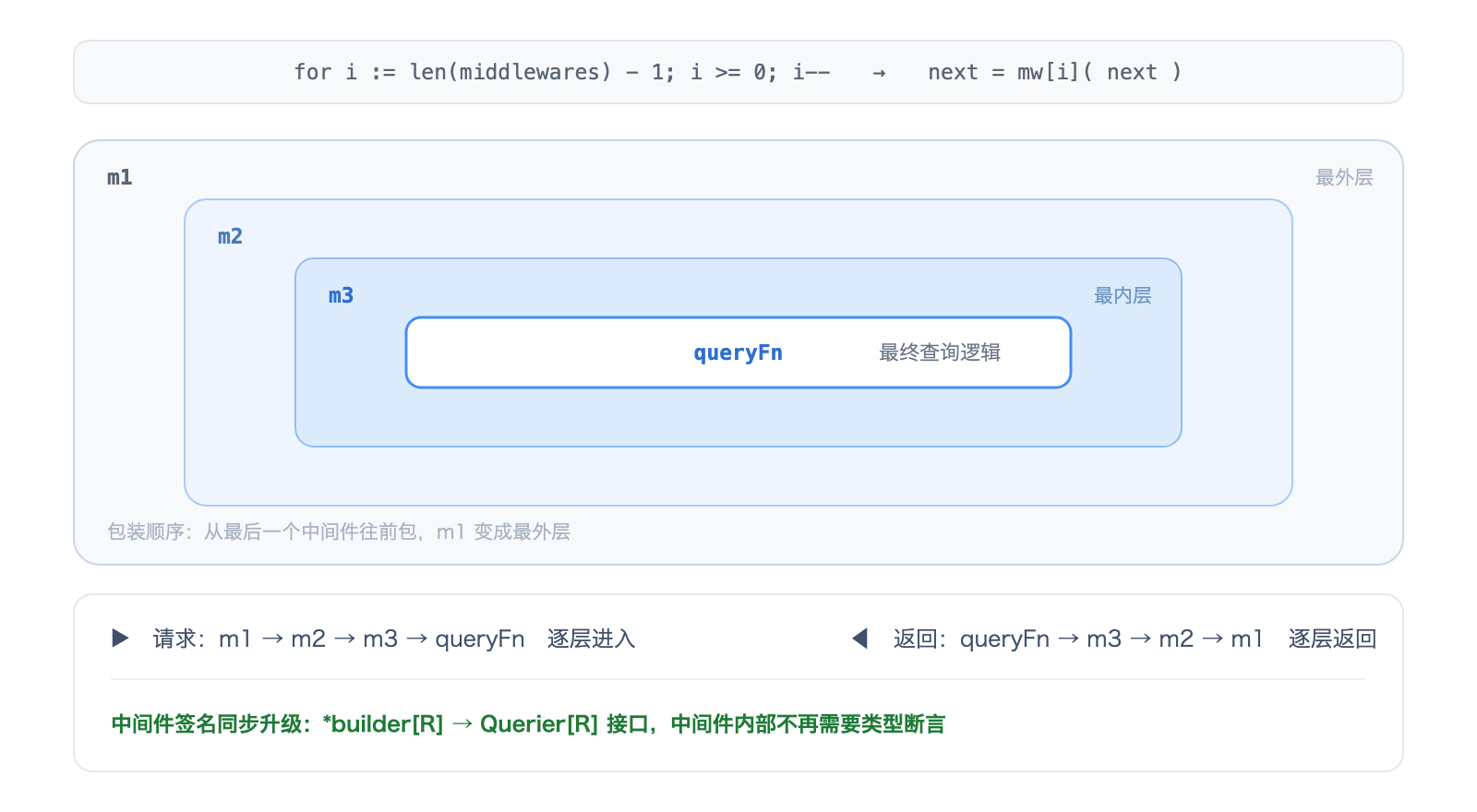Click the 最内层 tag
Viewport: 1477px width, 812px height.
1123,295
